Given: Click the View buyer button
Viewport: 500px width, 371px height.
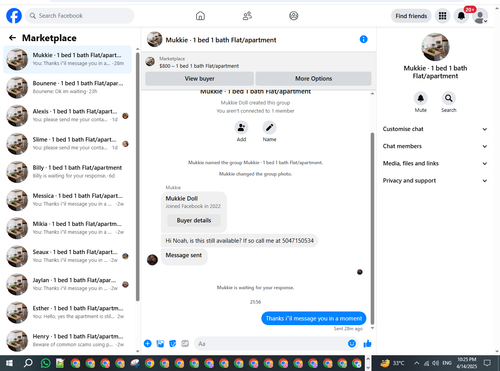Looking at the screenshot, I should click(x=199, y=79).
